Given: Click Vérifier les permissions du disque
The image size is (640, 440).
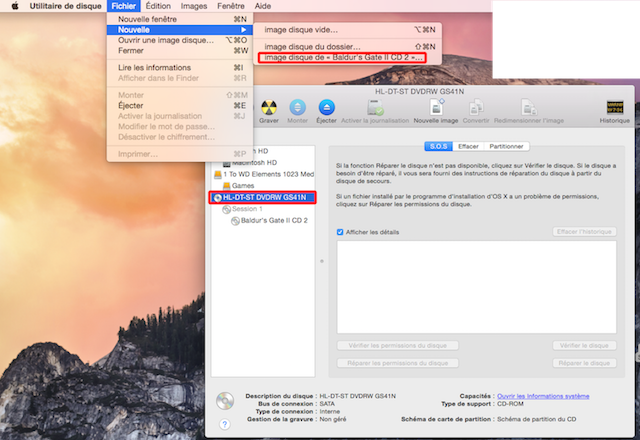Looking at the screenshot, I should [398, 346].
